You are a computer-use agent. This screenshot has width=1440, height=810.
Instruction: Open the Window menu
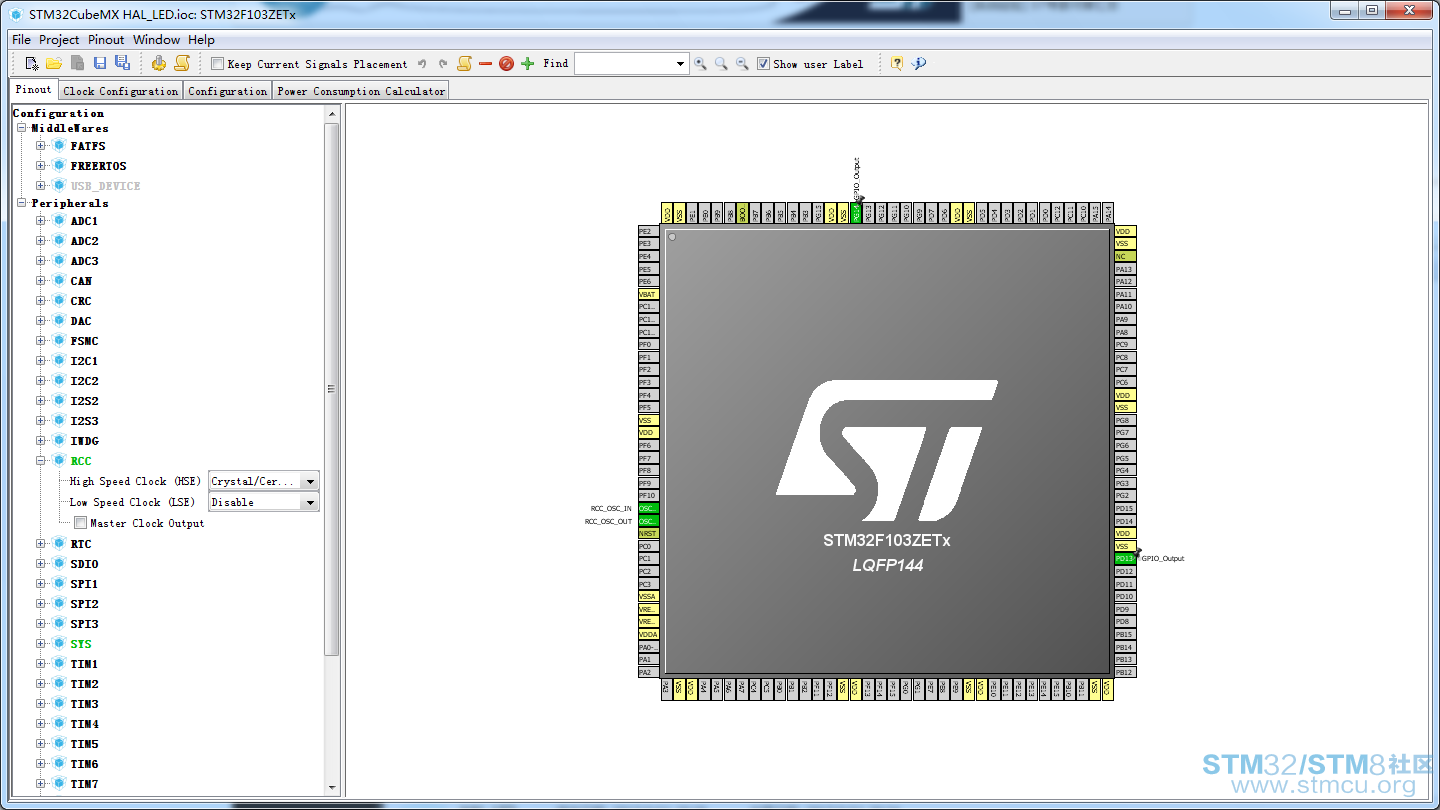157,40
